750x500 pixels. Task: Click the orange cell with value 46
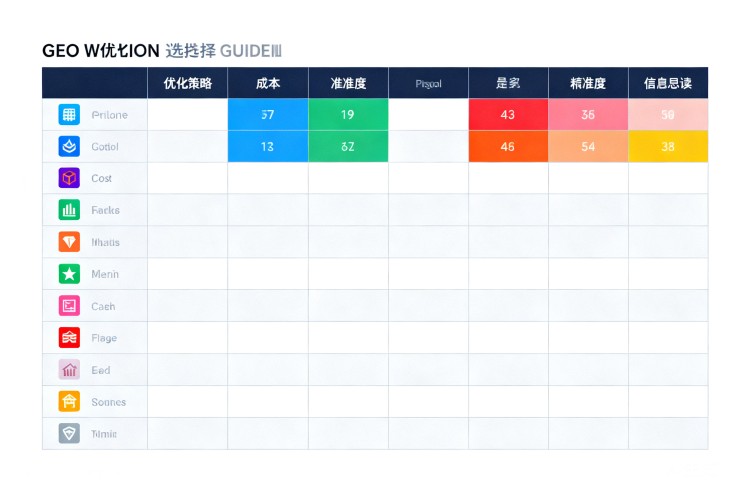[508, 146]
